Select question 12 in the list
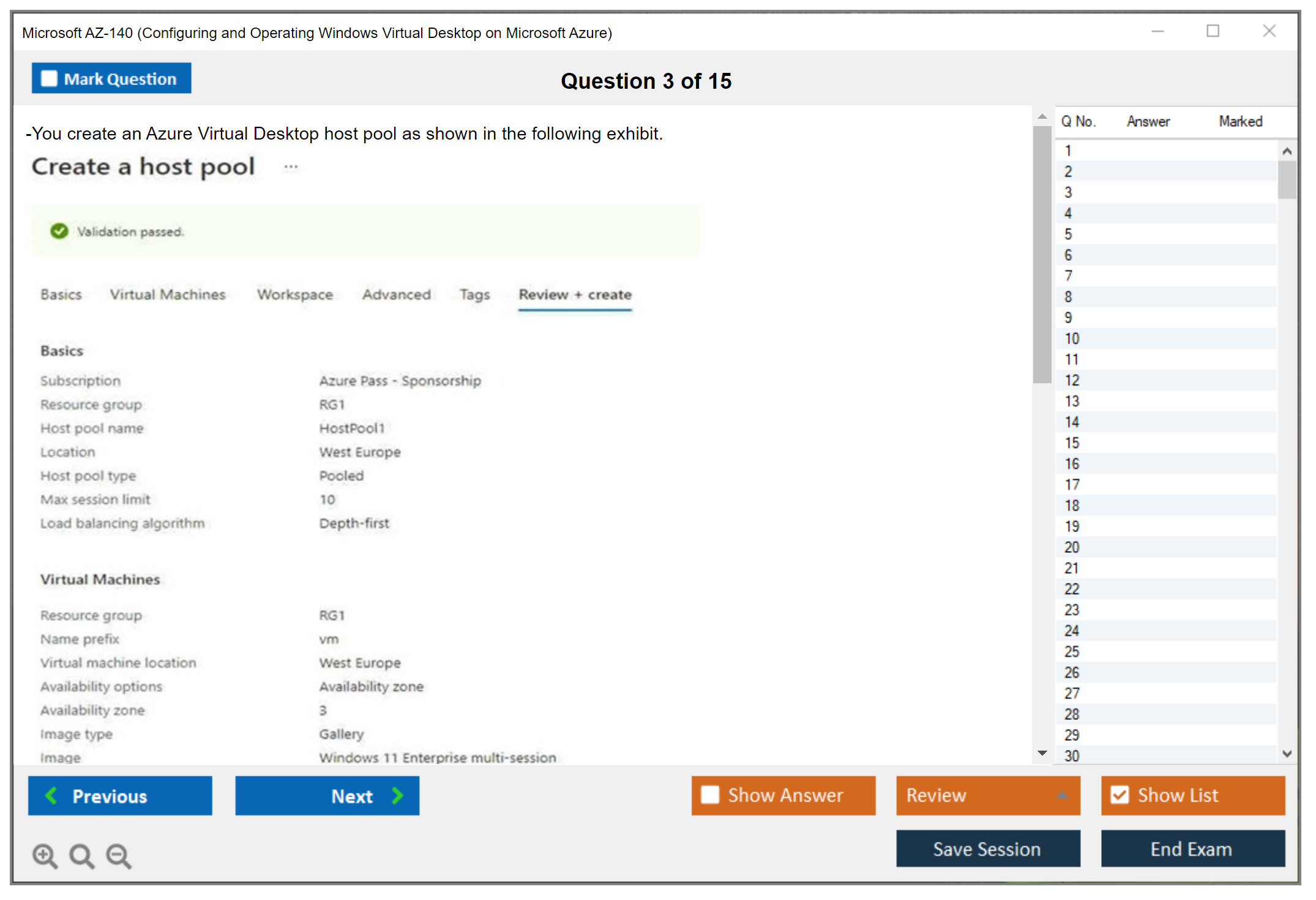 [1072, 380]
